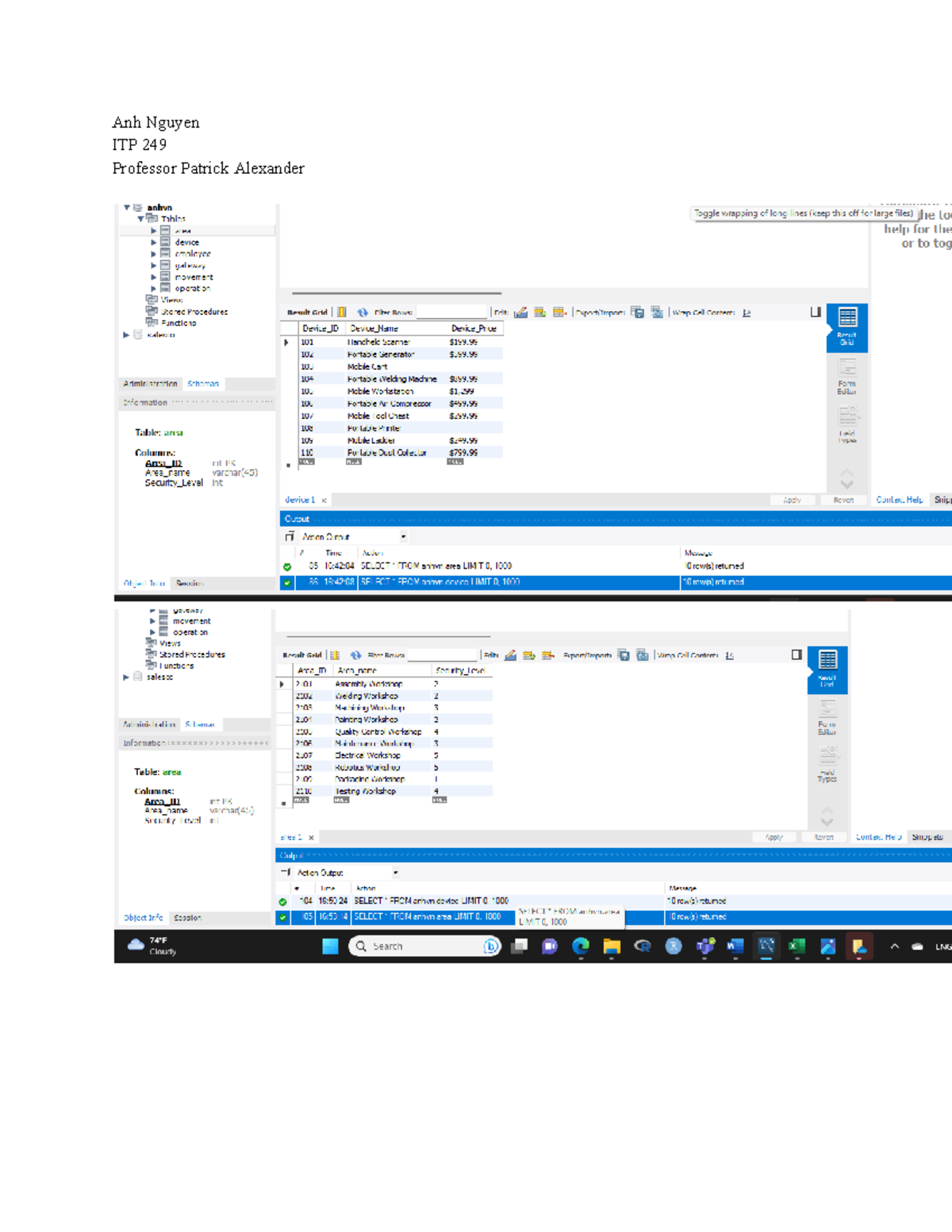
Task: Click Filter Rows input in device results
Action: [x=451, y=313]
